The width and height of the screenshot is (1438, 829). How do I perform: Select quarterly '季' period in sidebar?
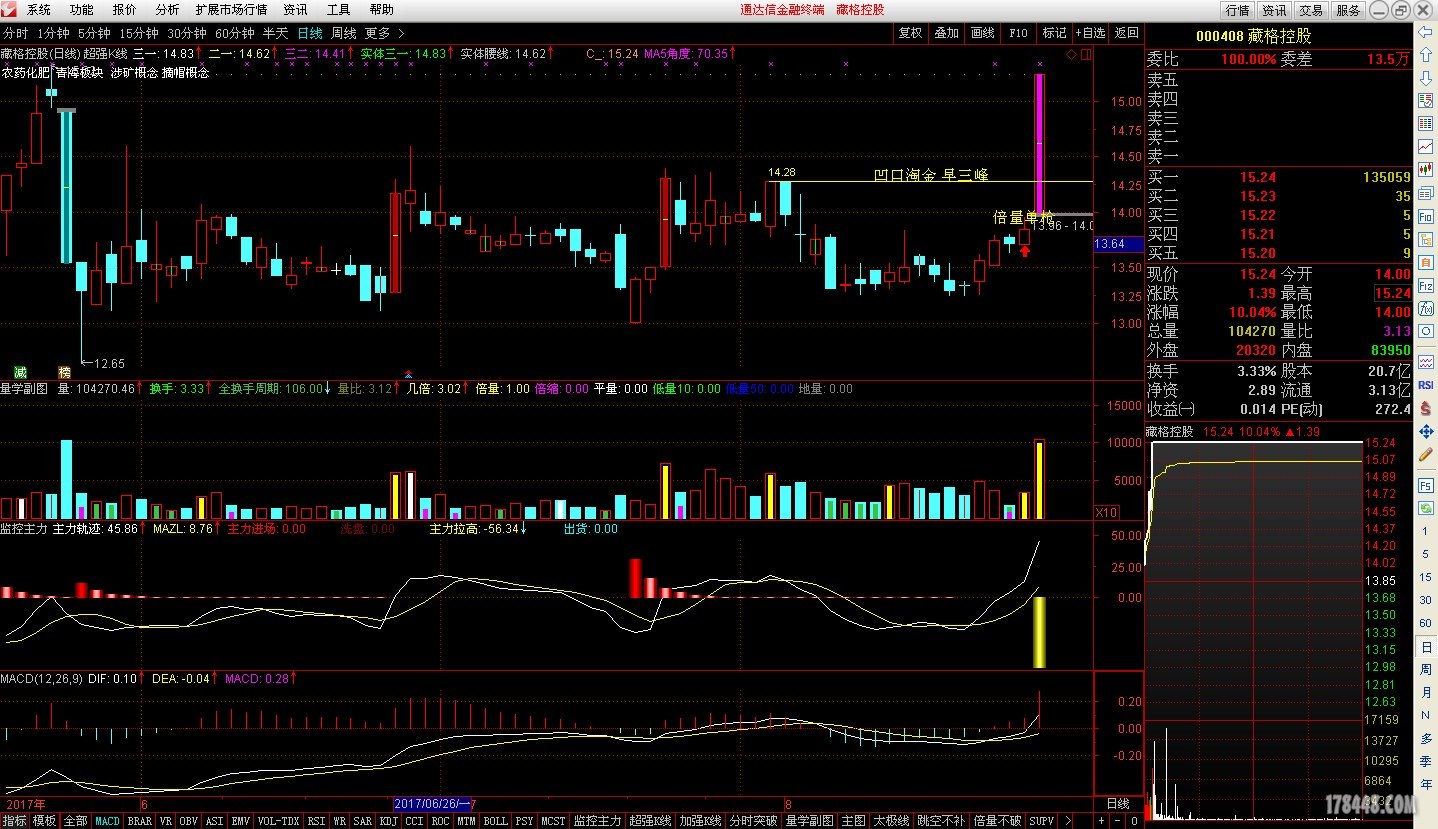click(x=1426, y=761)
